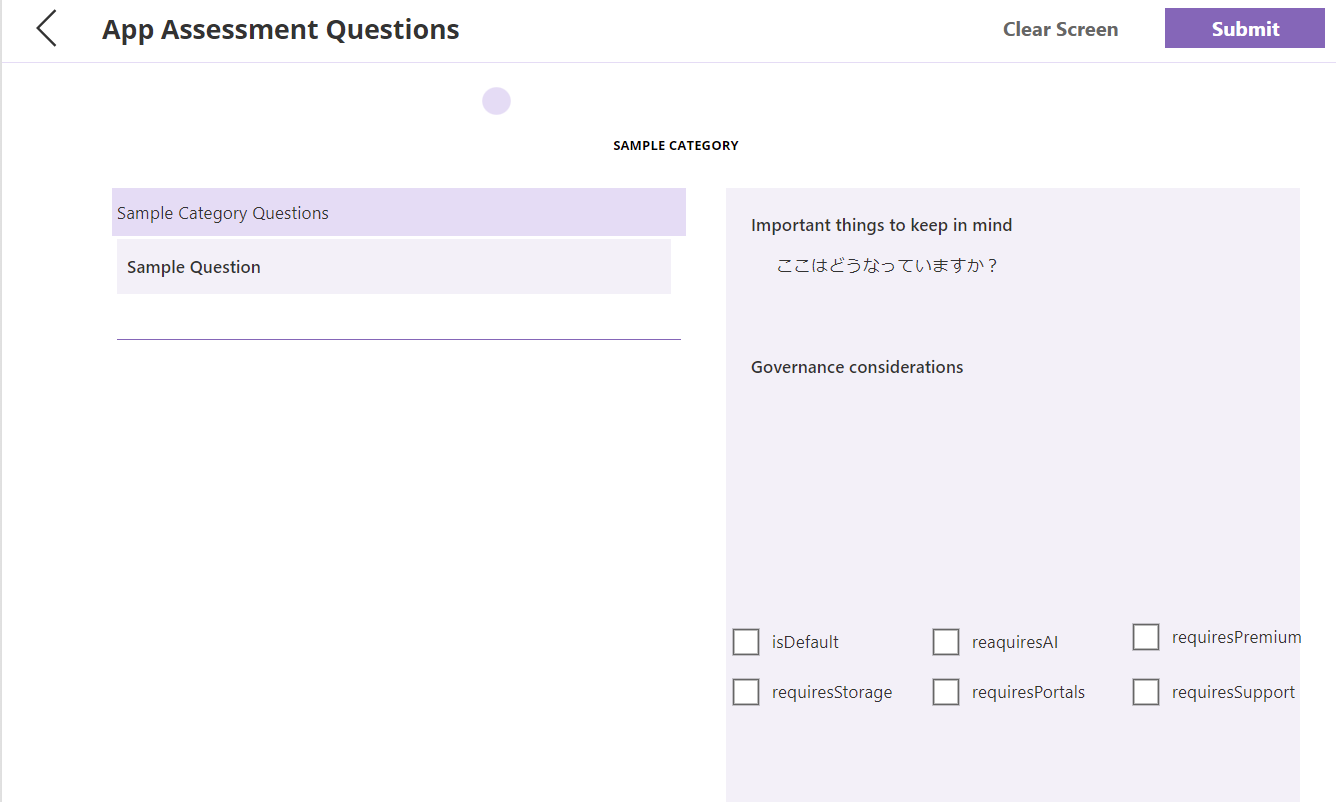The height and width of the screenshot is (802, 1336).
Task: Click the Important things to keep in mind heading
Action: click(881, 225)
